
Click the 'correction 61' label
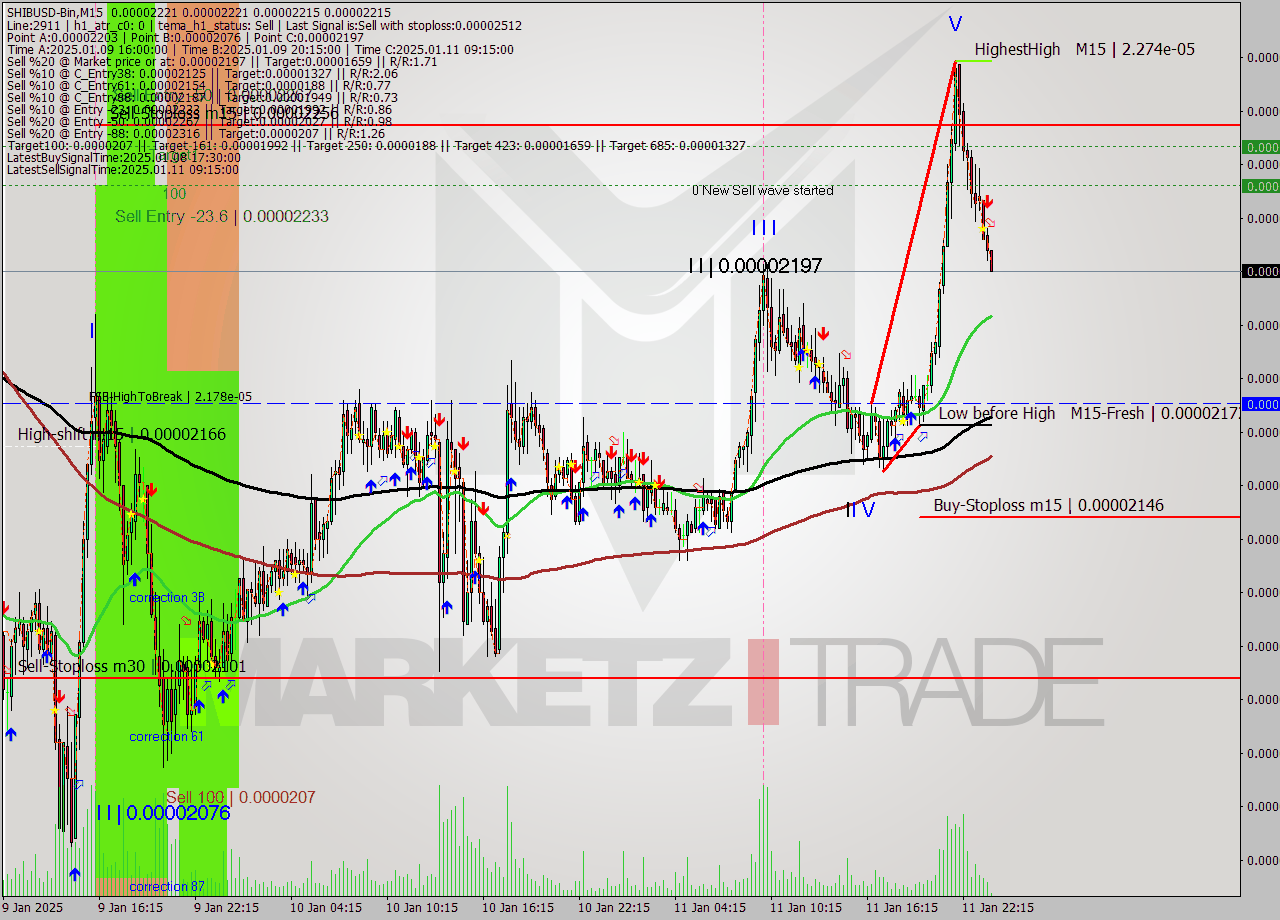tap(166, 737)
